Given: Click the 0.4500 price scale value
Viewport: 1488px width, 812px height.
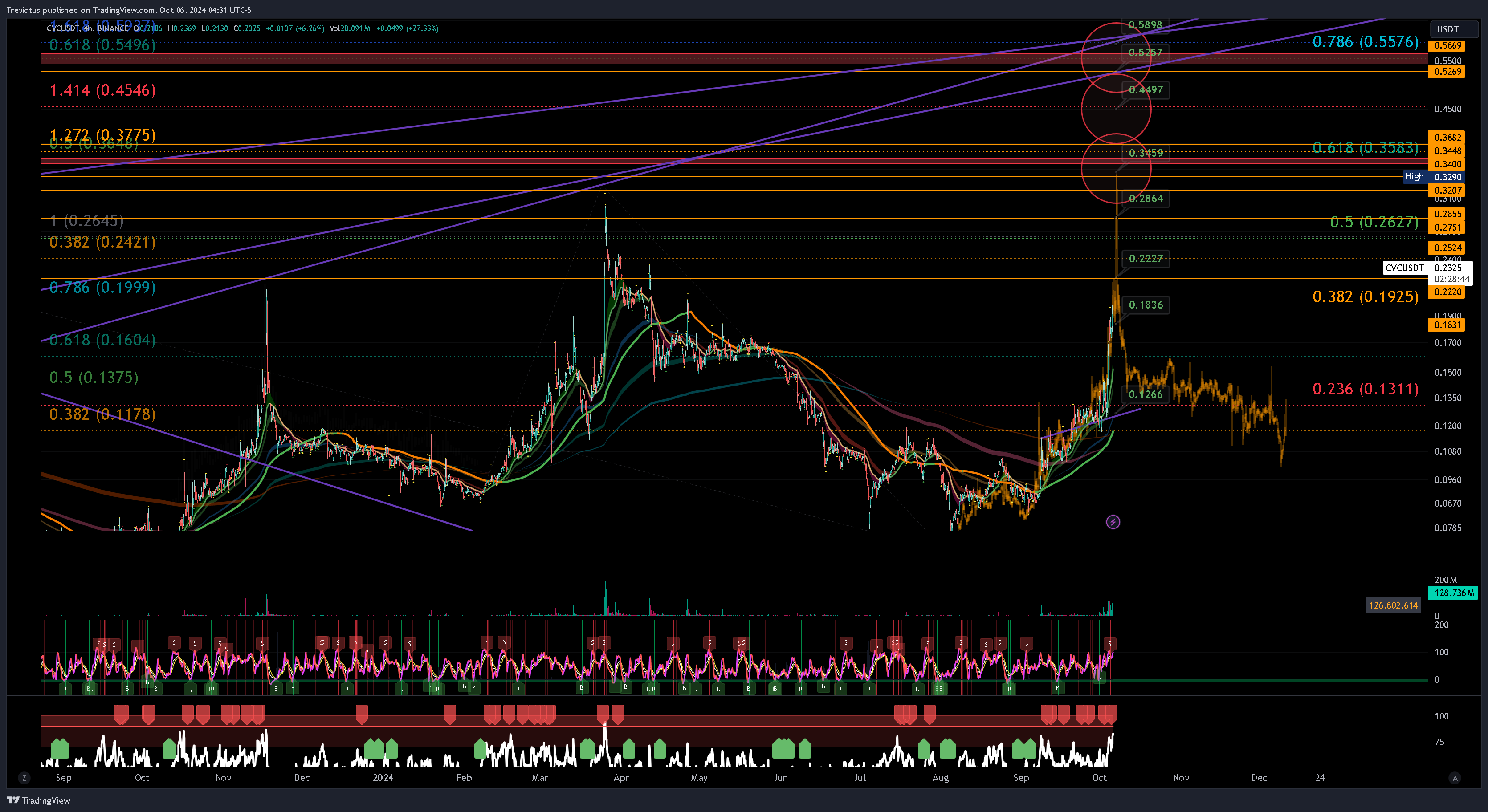Looking at the screenshot, I should click(1447, 109).
